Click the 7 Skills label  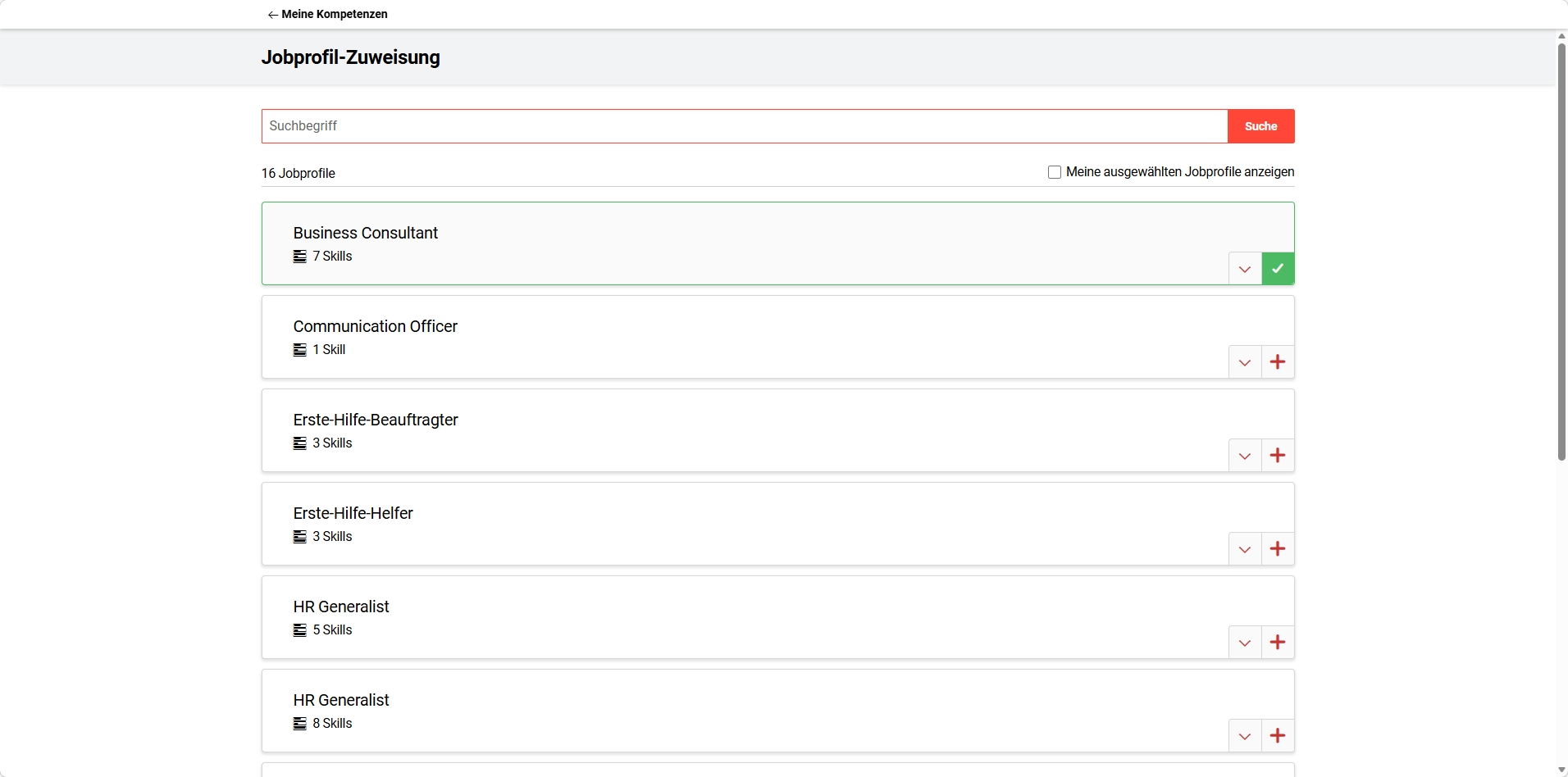pyautogui.click(x=332, y=257)
